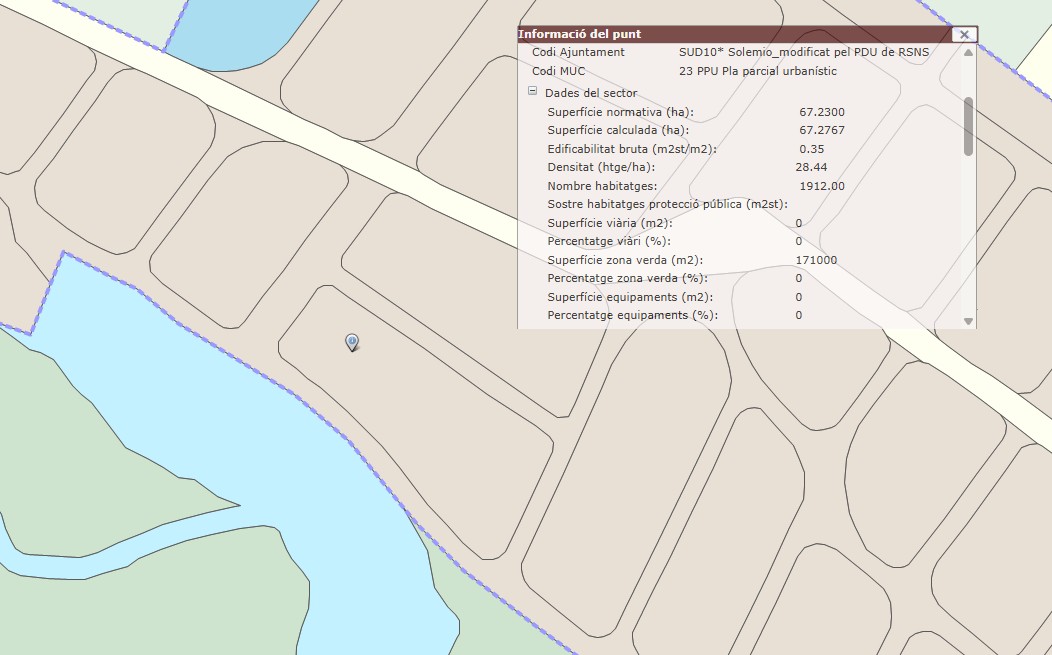Image resolution: width=1052 pixels, height=655 pixels.
Task: Click the scroll down arrow in info panel
Action: click(968, 321)
